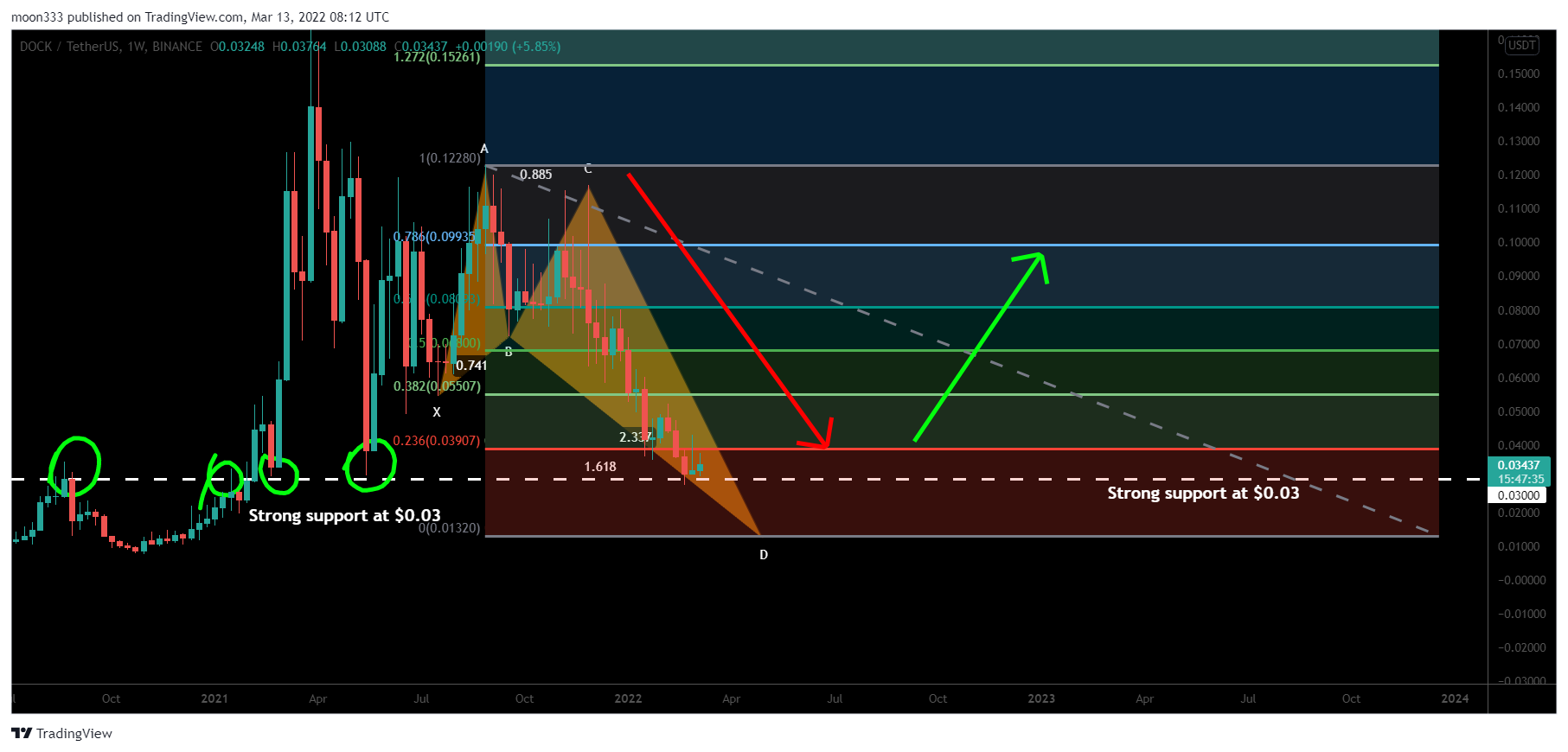Click the 0.741 ratio label

coord(471,366)
